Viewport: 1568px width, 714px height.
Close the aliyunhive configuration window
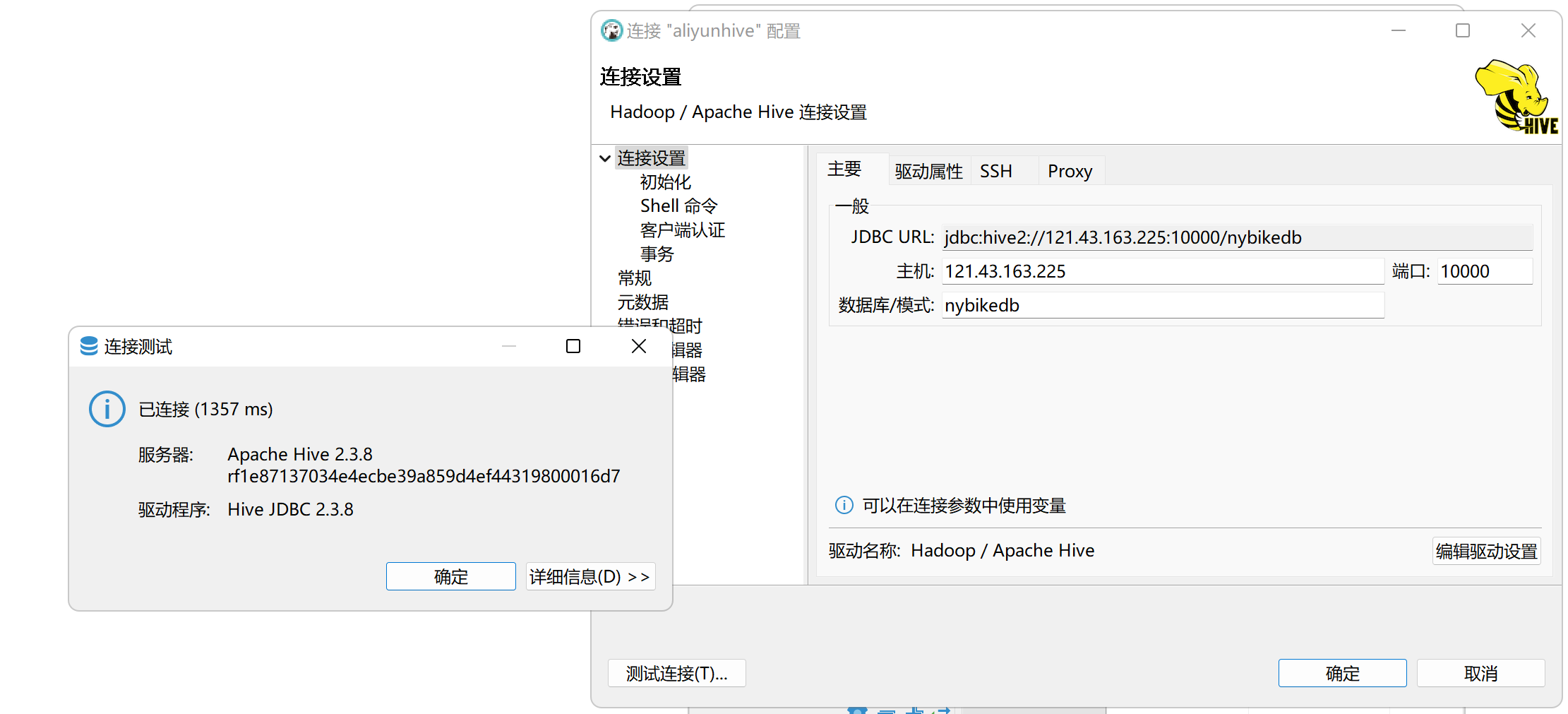1528,30
